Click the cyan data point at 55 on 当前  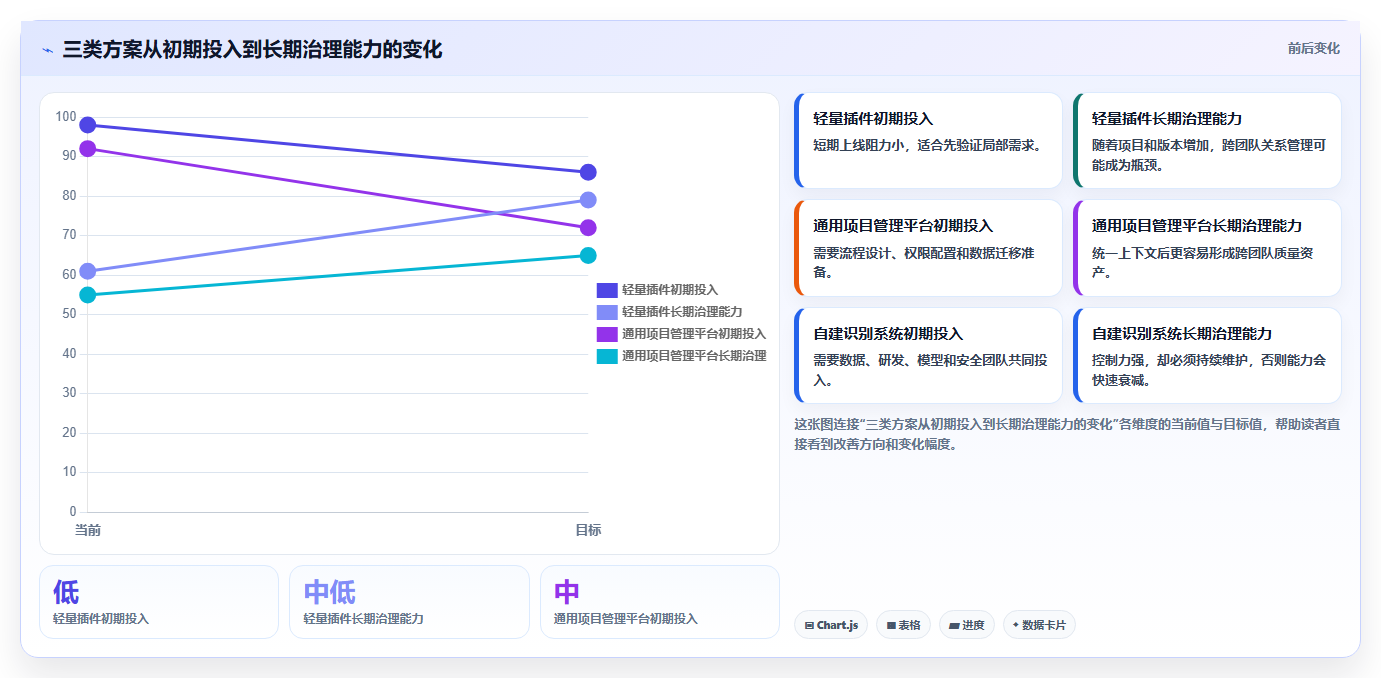(88, 295)
